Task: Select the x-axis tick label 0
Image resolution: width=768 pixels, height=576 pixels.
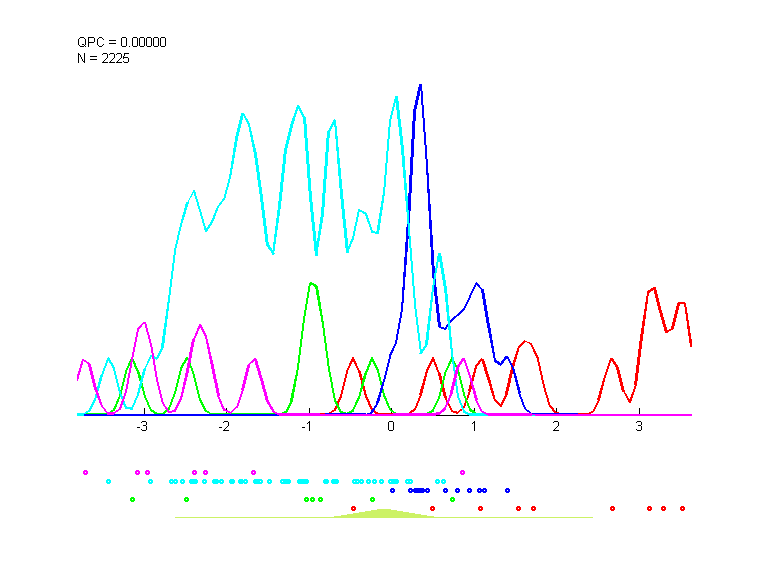Action: tap(391, 426)
